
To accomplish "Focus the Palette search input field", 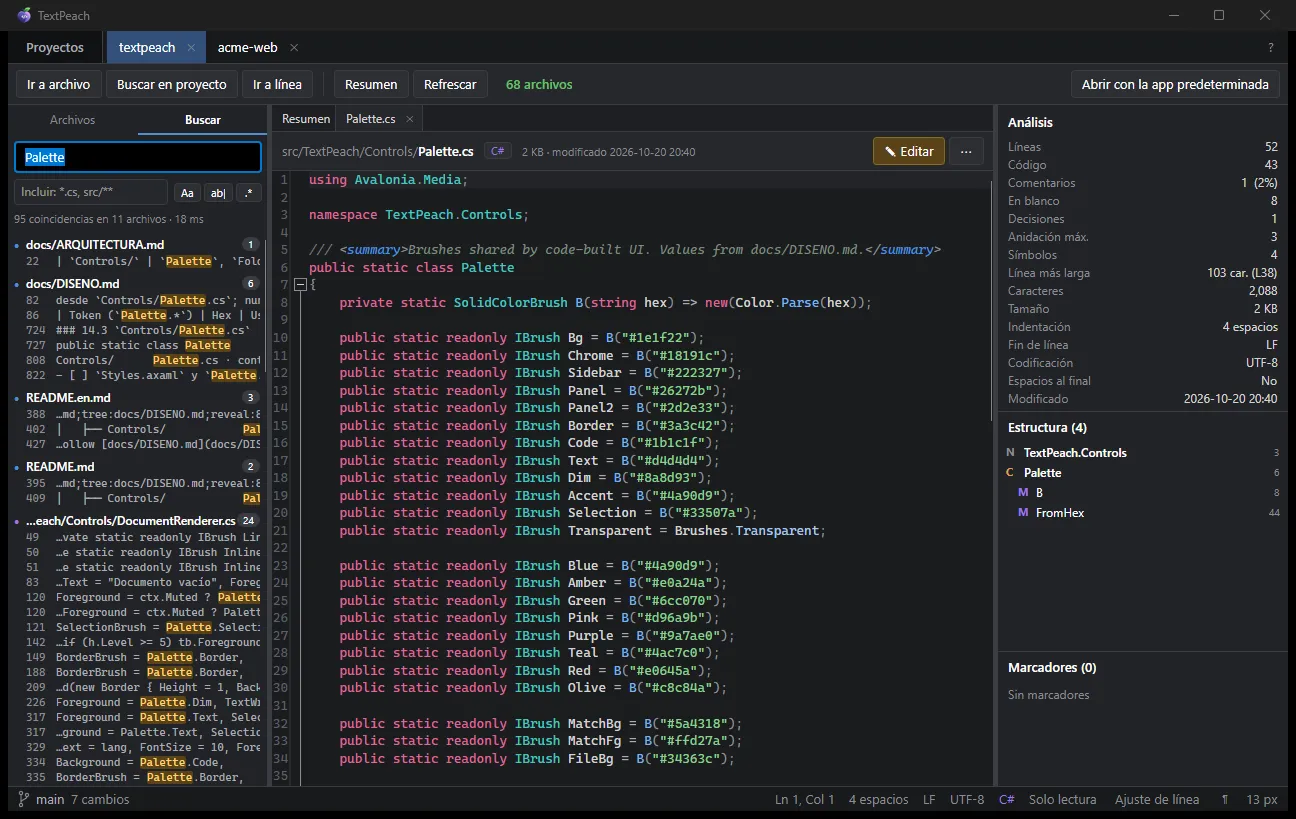I will click(x=138, y=157).
